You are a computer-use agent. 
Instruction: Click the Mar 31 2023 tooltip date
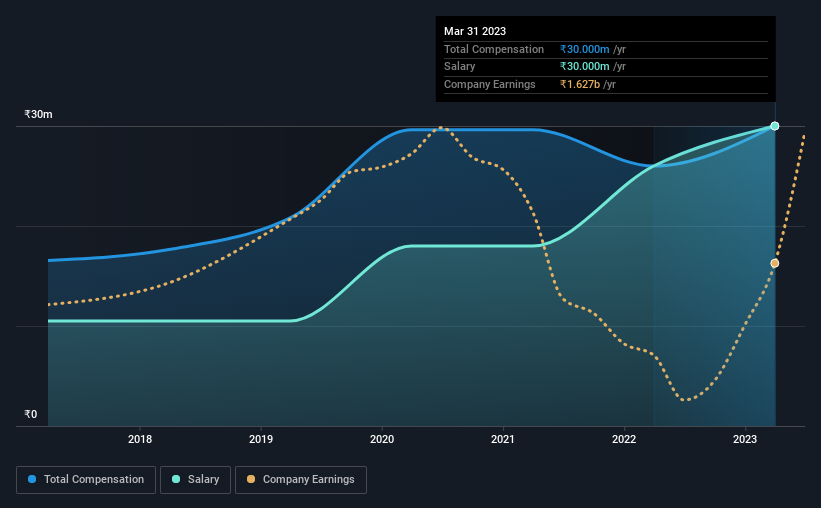tap(475, 31)
